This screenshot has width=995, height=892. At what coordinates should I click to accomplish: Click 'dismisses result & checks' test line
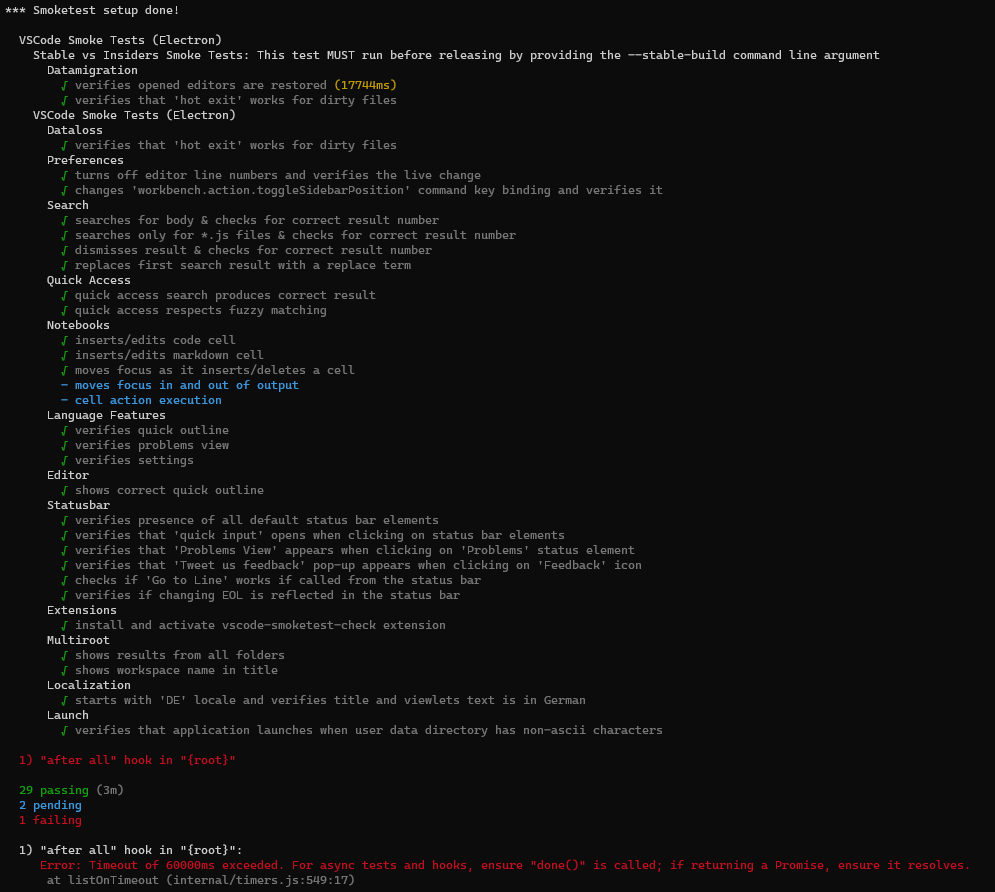(247, 251)
